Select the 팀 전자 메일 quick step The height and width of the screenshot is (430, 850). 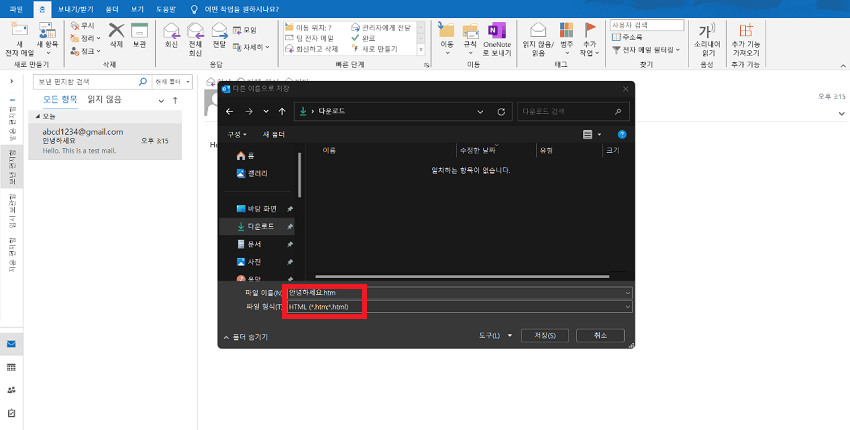tap(309, 38)
